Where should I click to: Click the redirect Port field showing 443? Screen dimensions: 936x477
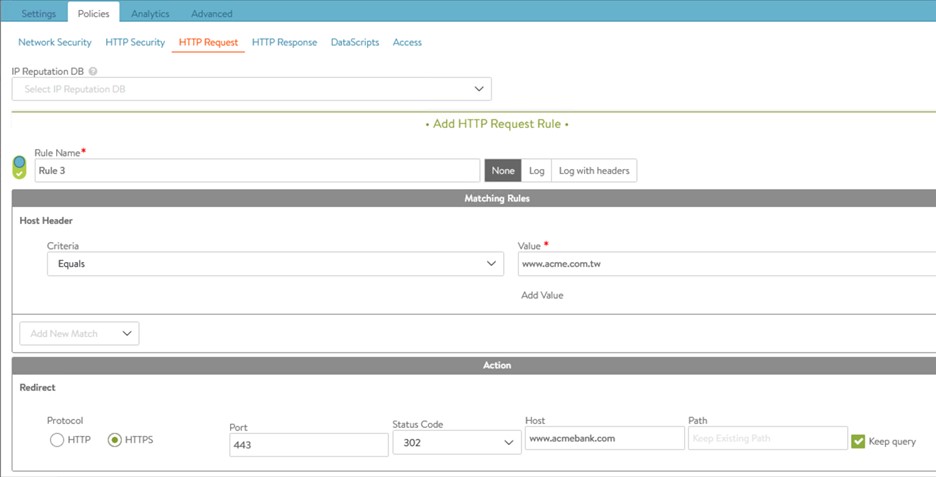(x=308, y=445)
